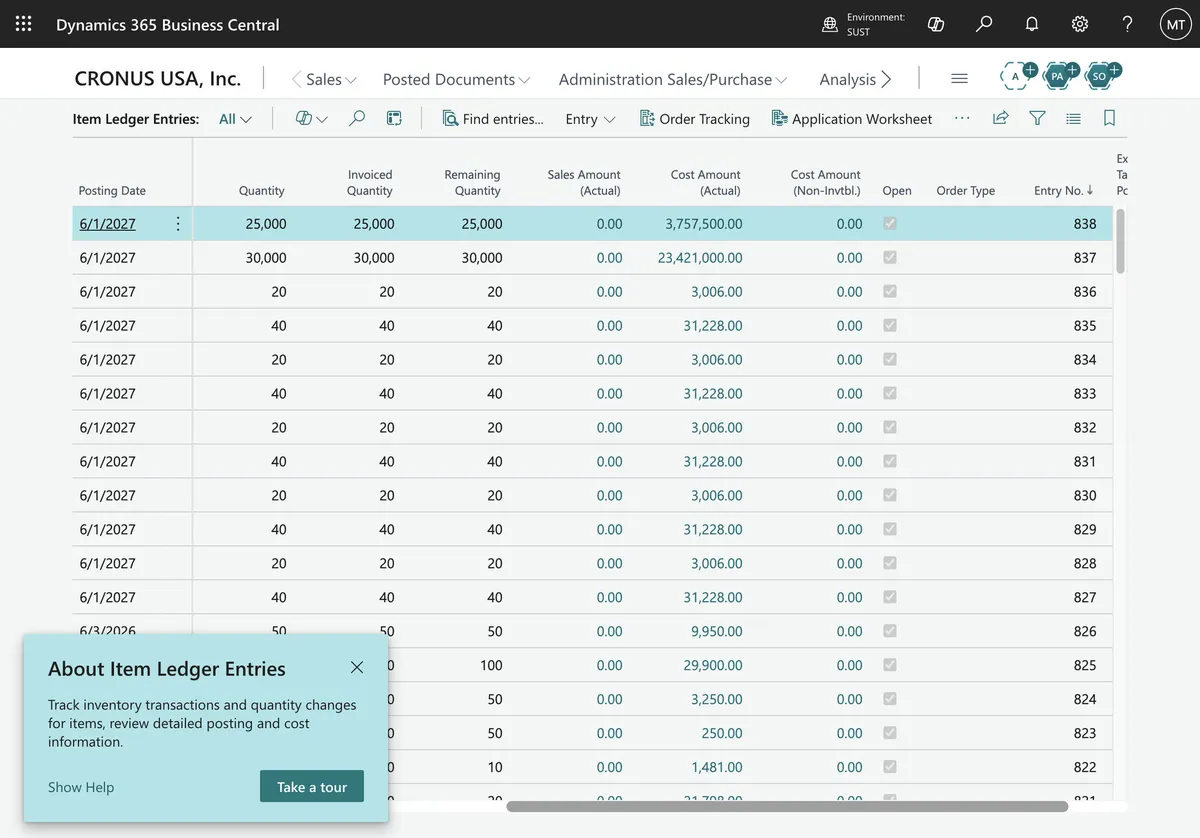Click the Share icon in the action bar
1200x838 pixels.
[1000, 118]
